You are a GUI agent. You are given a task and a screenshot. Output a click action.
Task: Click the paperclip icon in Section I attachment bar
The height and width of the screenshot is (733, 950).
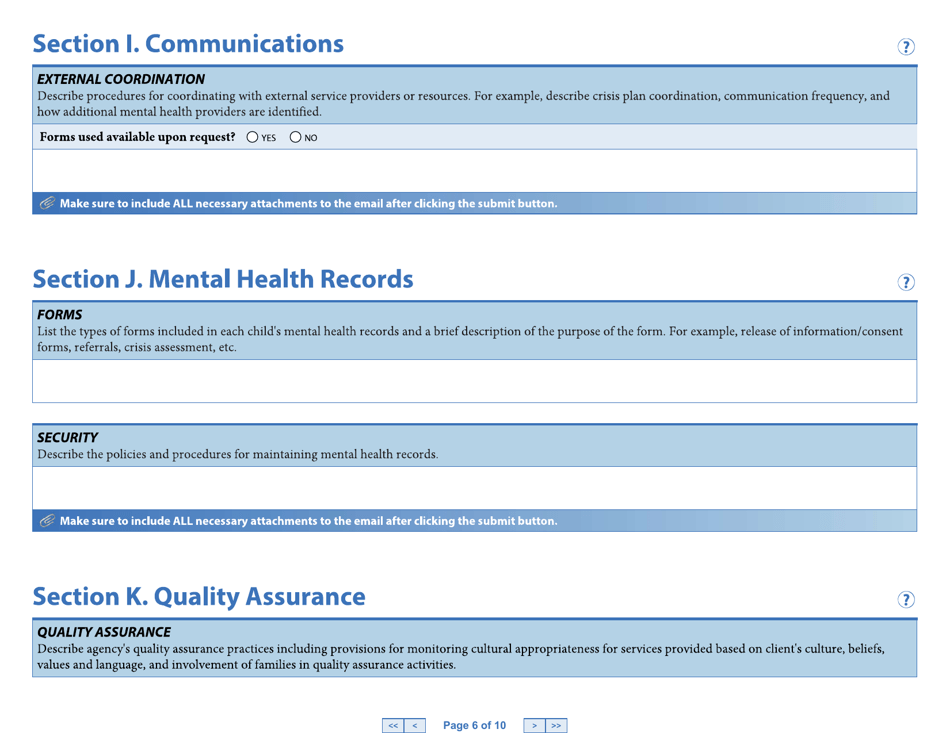pos(48,203)
